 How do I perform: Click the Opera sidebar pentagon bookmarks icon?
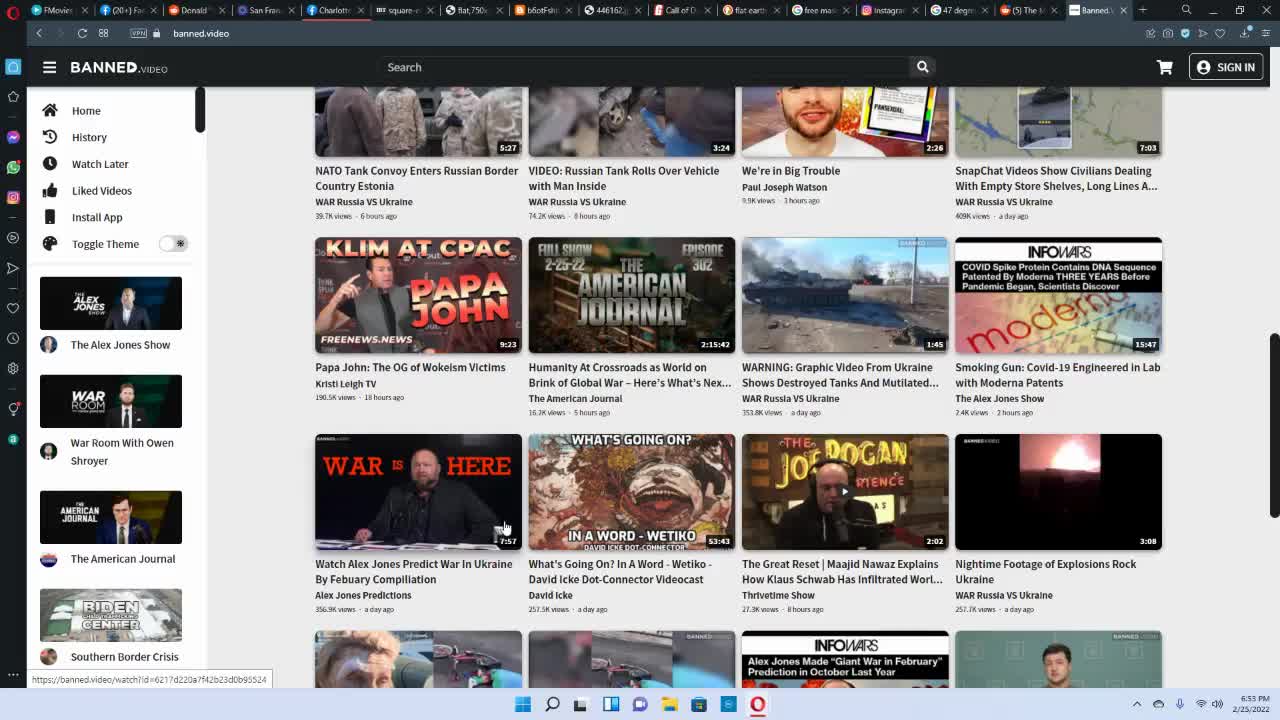click(13, 97)
